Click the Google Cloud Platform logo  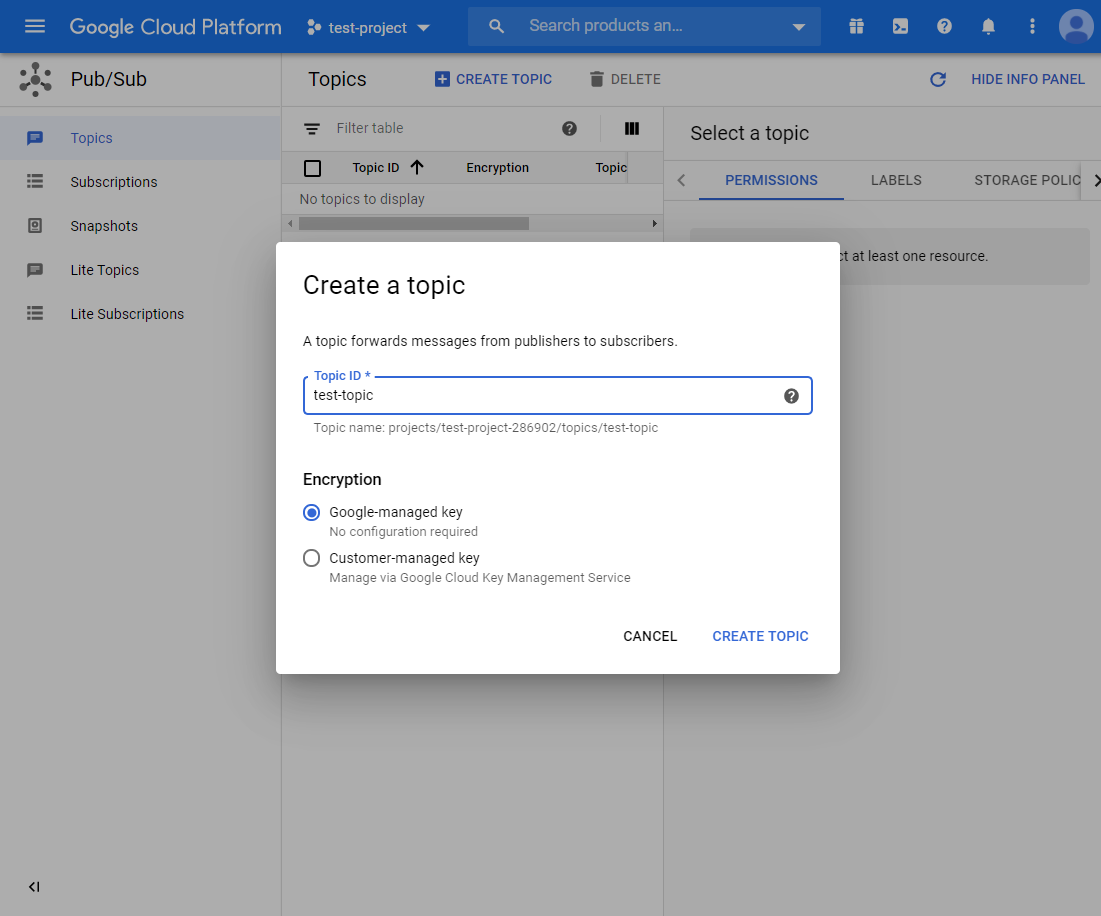click(x=176, y=27)
